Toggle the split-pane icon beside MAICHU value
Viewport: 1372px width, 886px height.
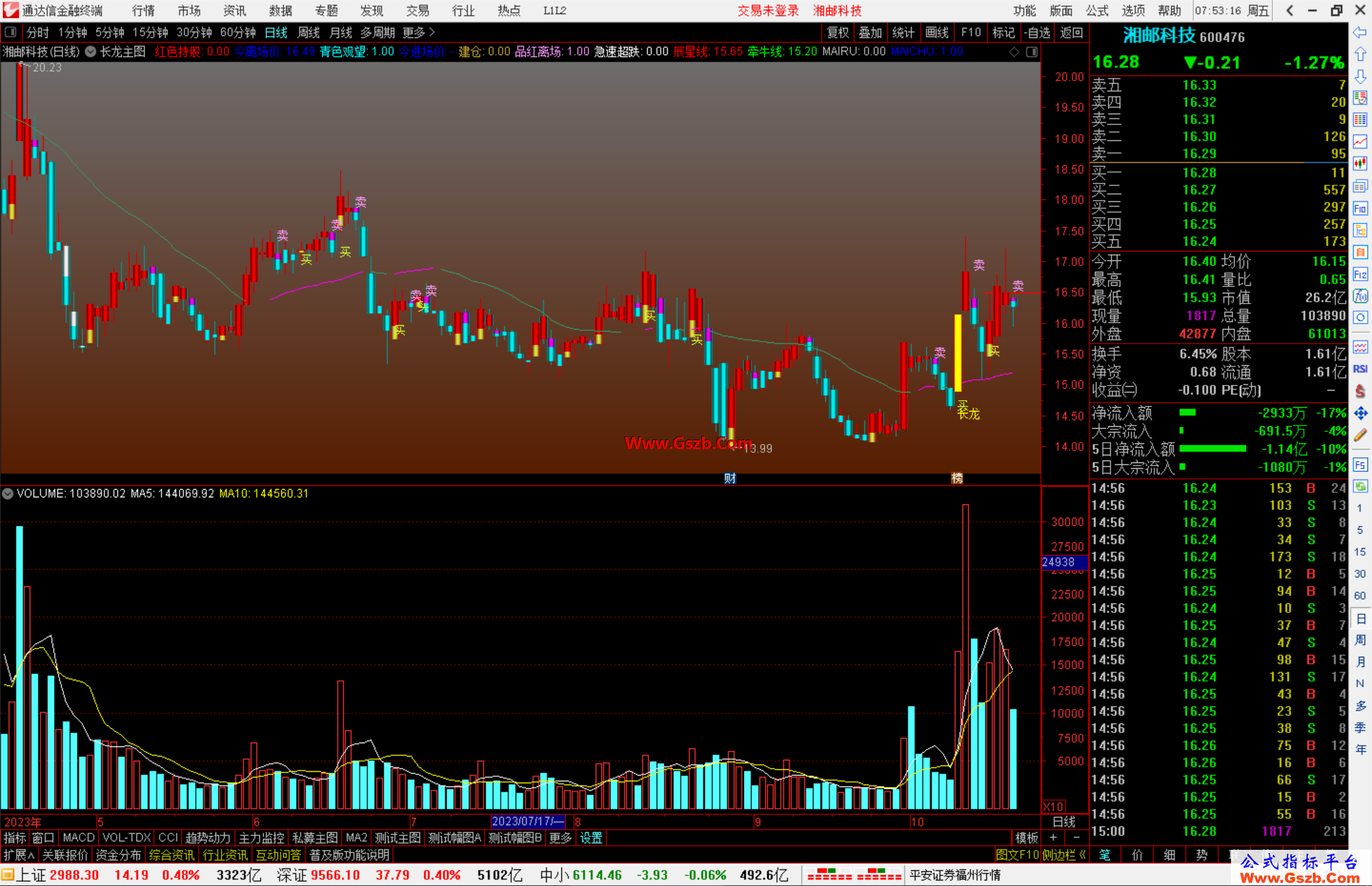click(x=1032, y=51)
